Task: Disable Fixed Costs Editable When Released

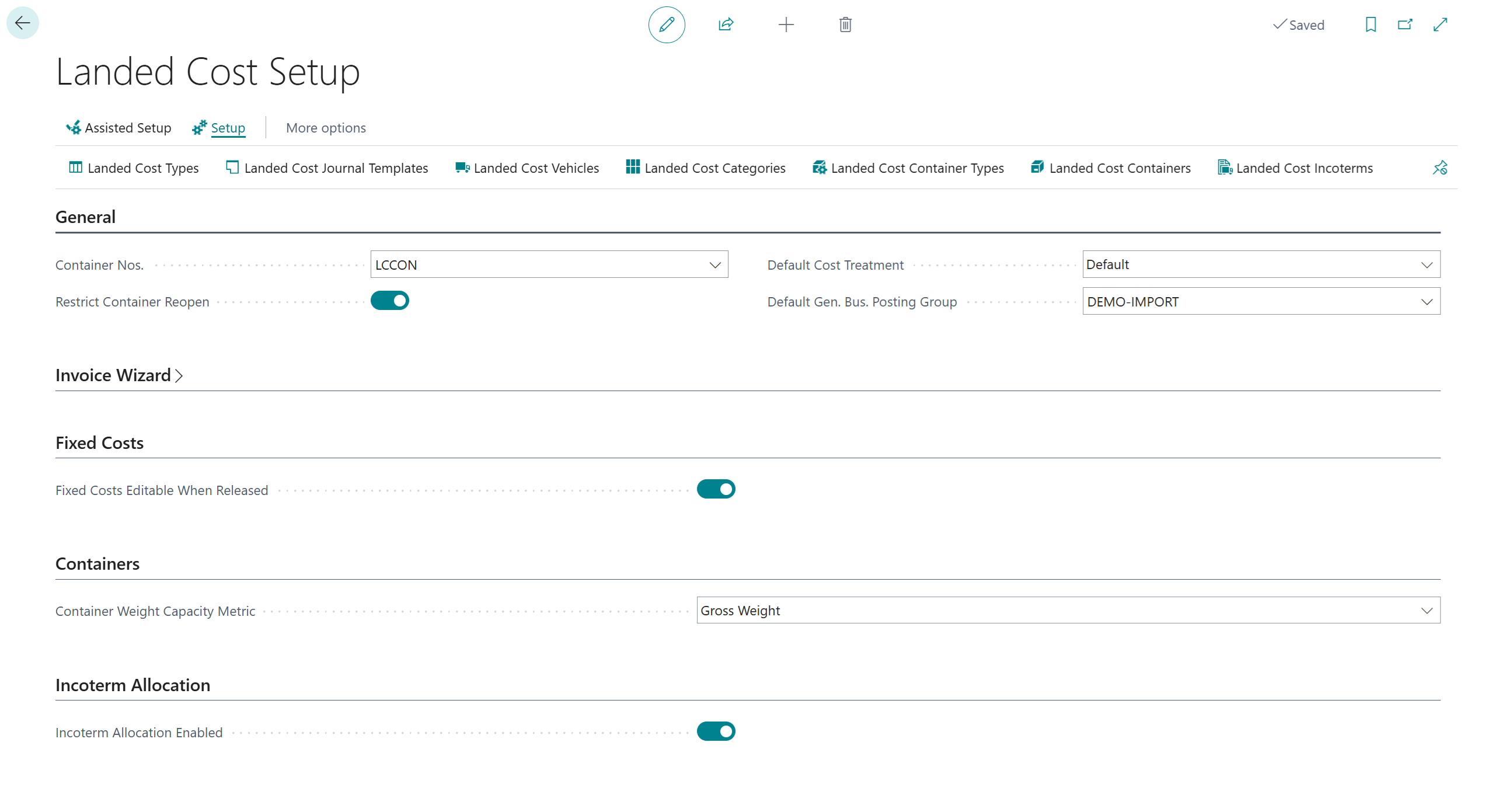Action: 716,489
